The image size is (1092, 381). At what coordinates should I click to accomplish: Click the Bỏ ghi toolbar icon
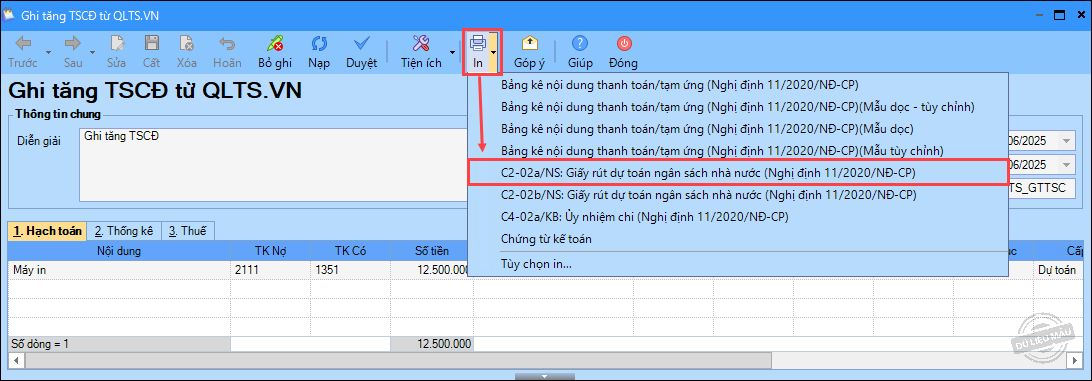click(x=274, y=44)
